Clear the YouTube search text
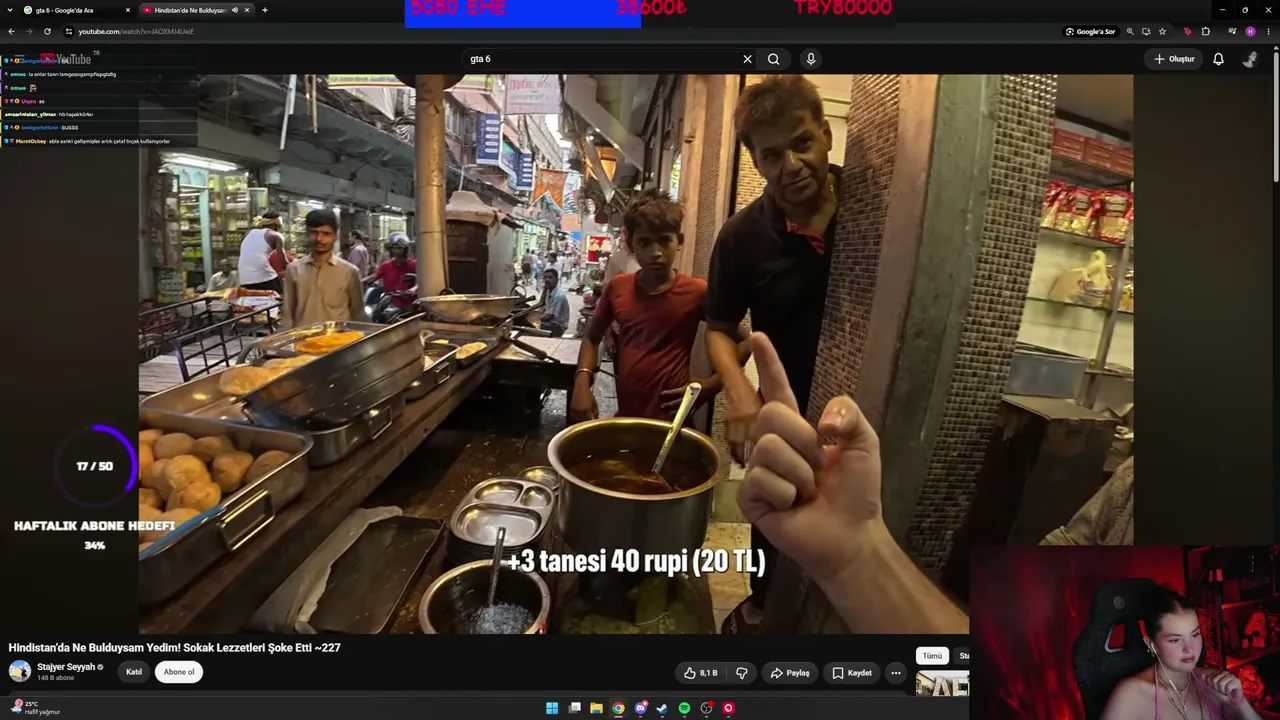Viewport: 1280px width, 720px height. tap(747, 59)
